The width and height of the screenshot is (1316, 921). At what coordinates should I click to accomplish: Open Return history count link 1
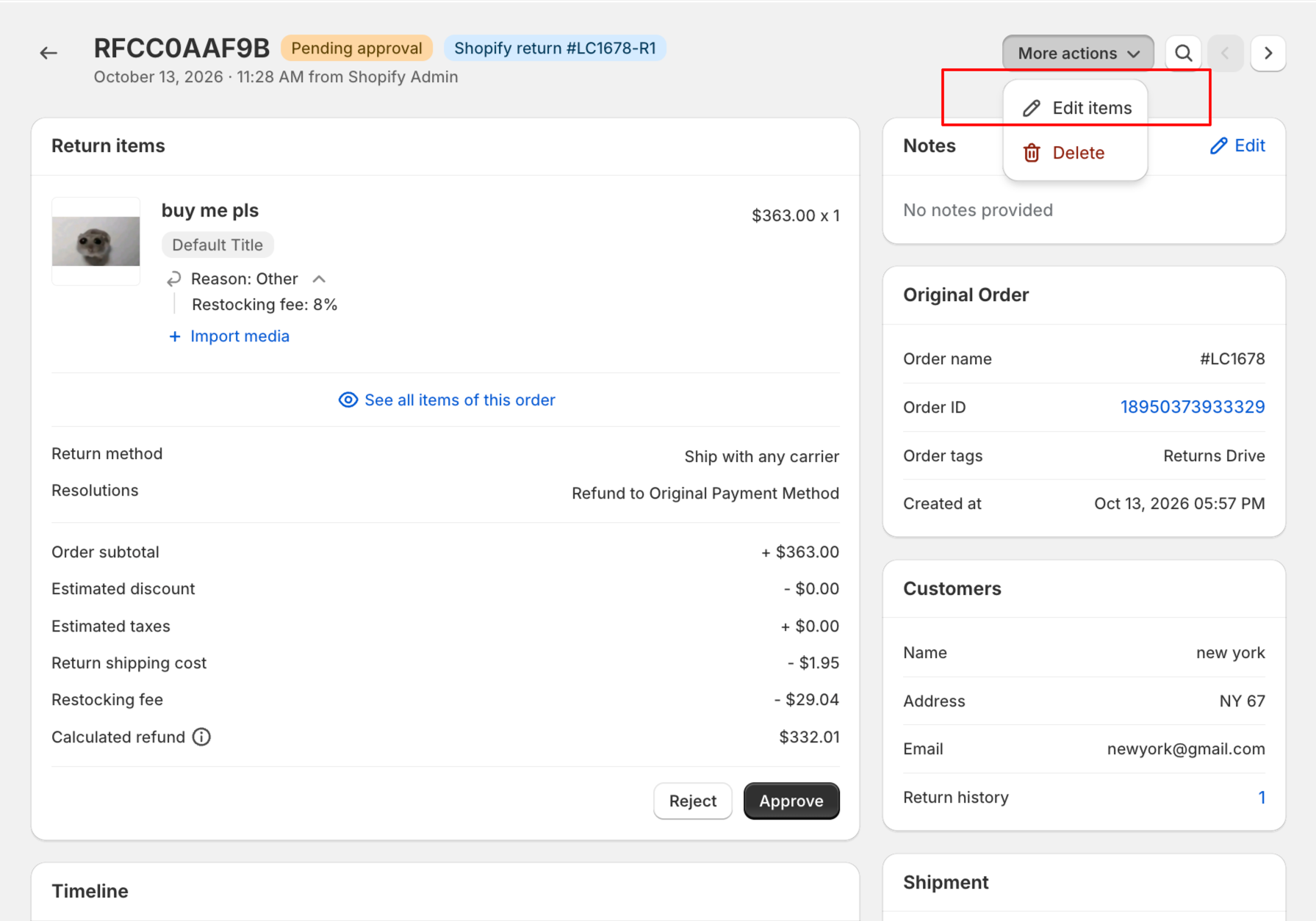[x=1262, y=798]
